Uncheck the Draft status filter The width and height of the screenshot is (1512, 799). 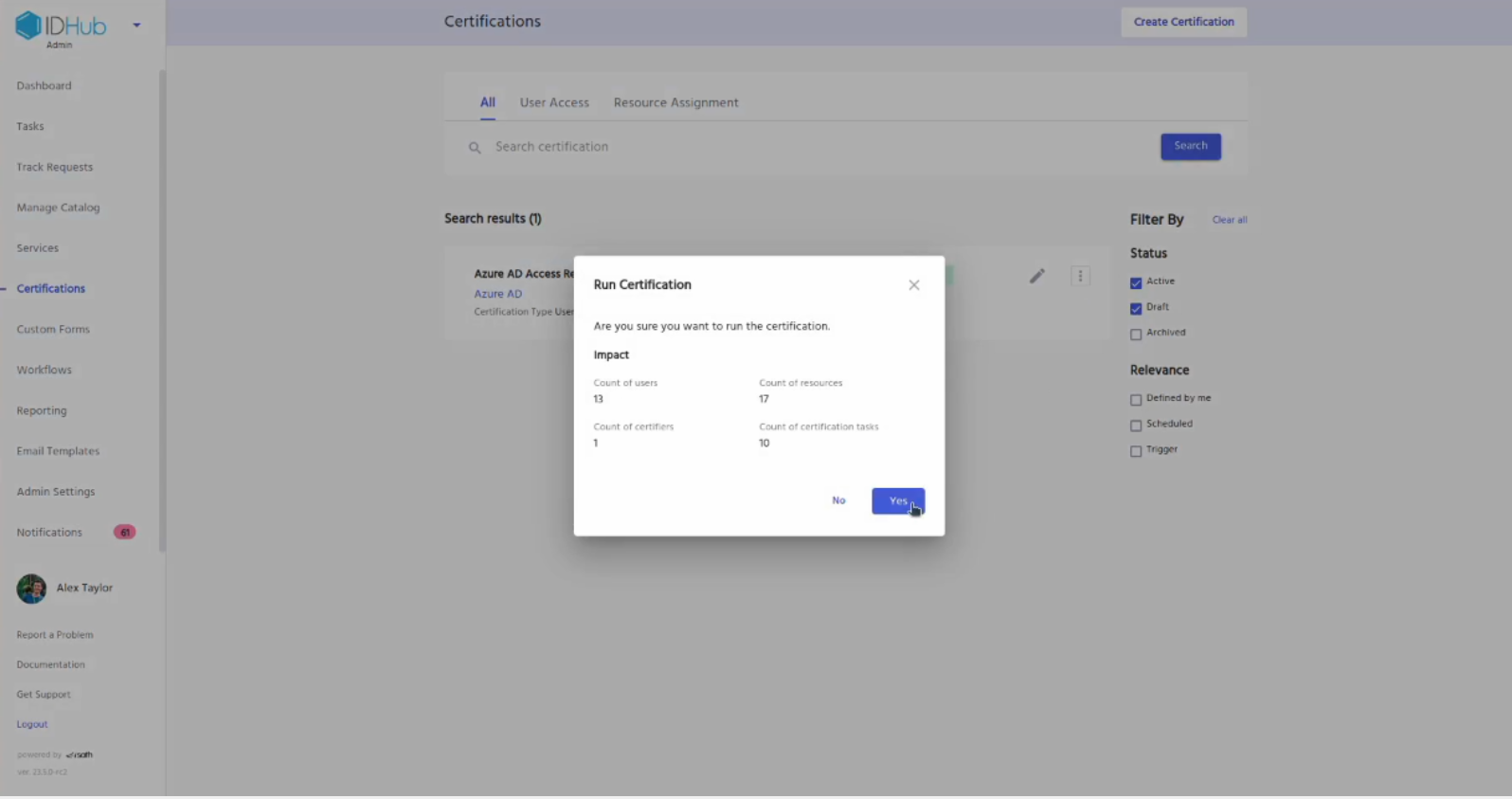point(1136,308)
